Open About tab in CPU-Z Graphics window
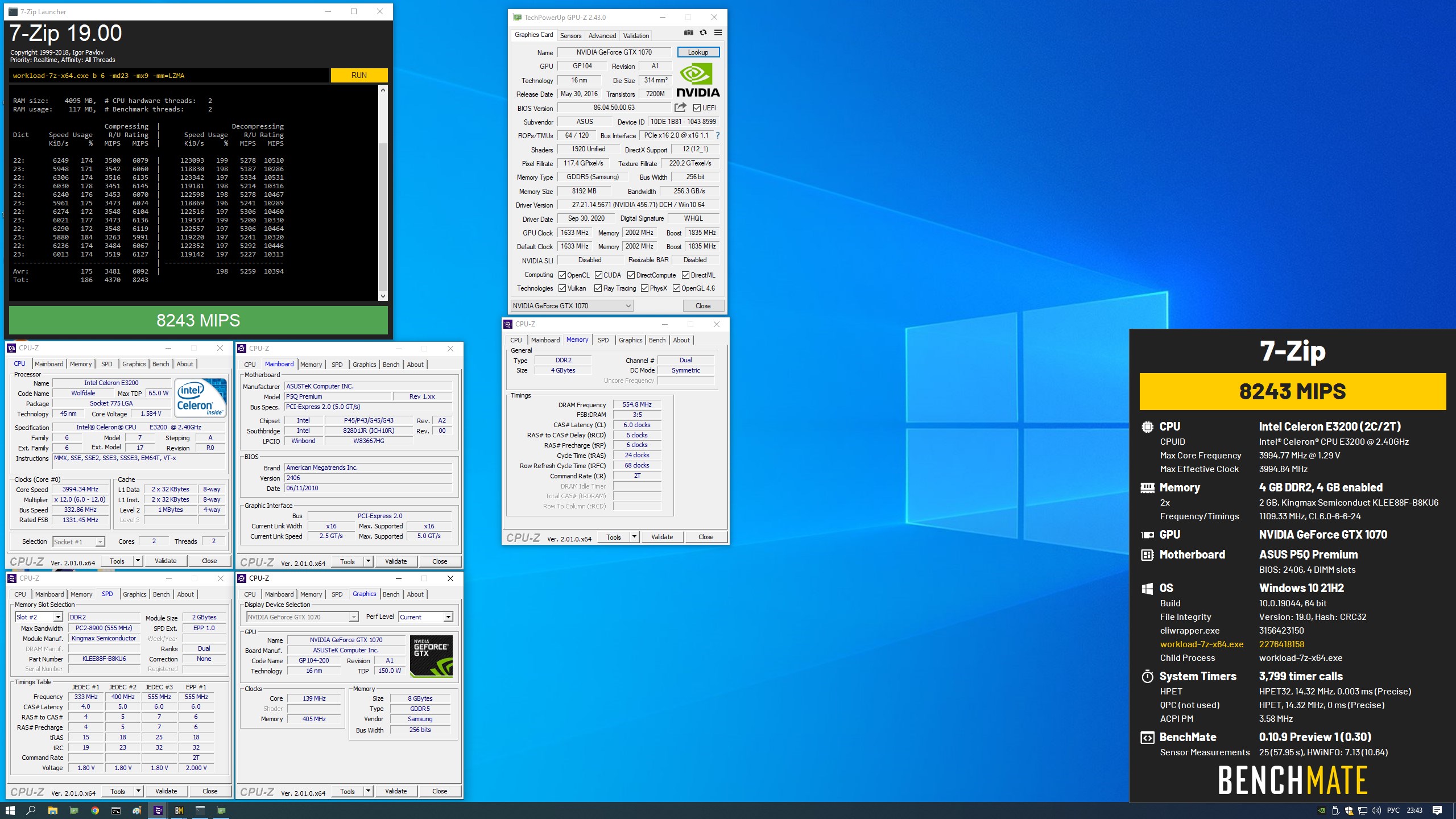The width and height of the screenshot is (1456, 819). [415, 594]
